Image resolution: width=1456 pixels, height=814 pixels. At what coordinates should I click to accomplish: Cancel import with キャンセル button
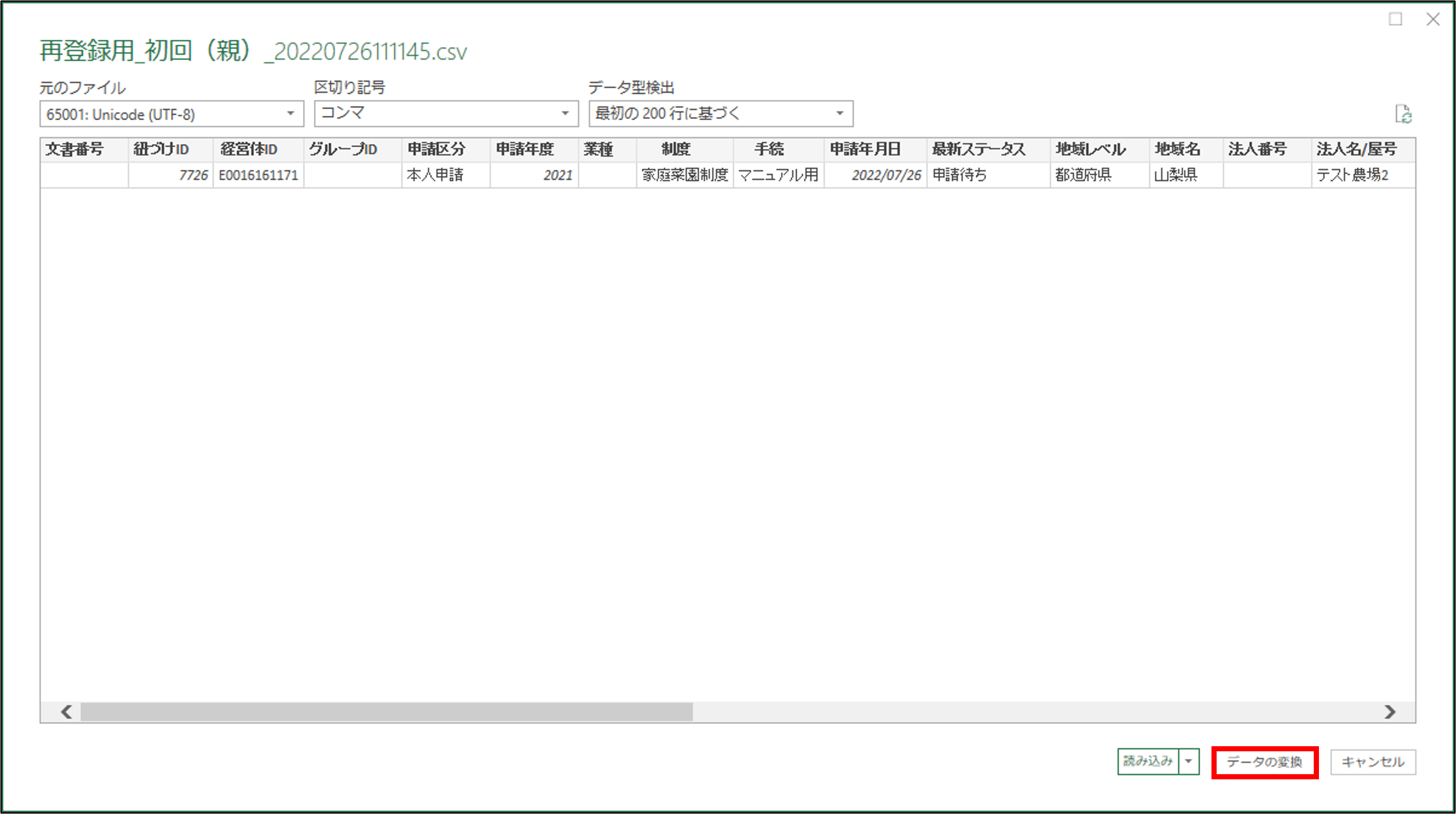1372,762
